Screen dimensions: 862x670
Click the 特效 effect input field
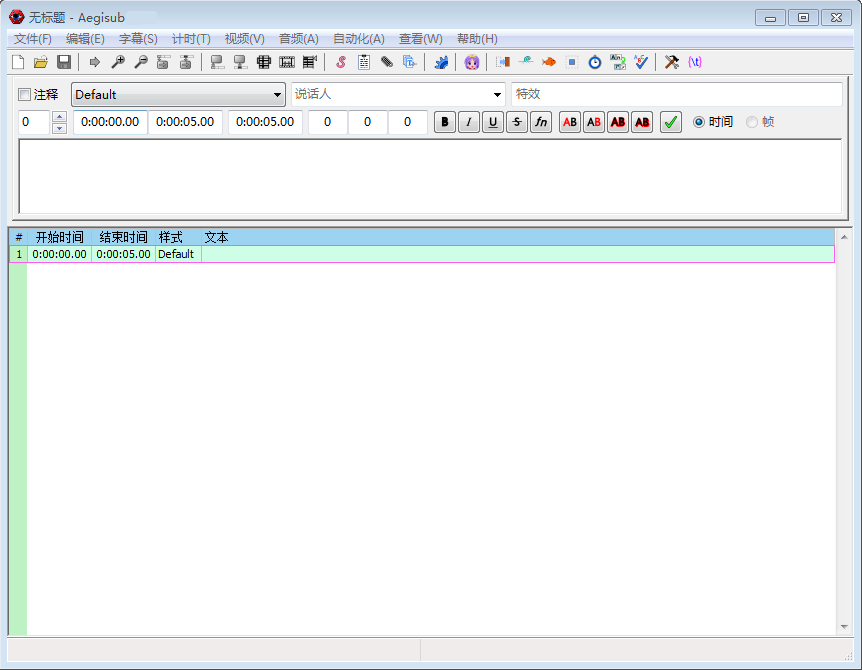[x=677, y=95]
